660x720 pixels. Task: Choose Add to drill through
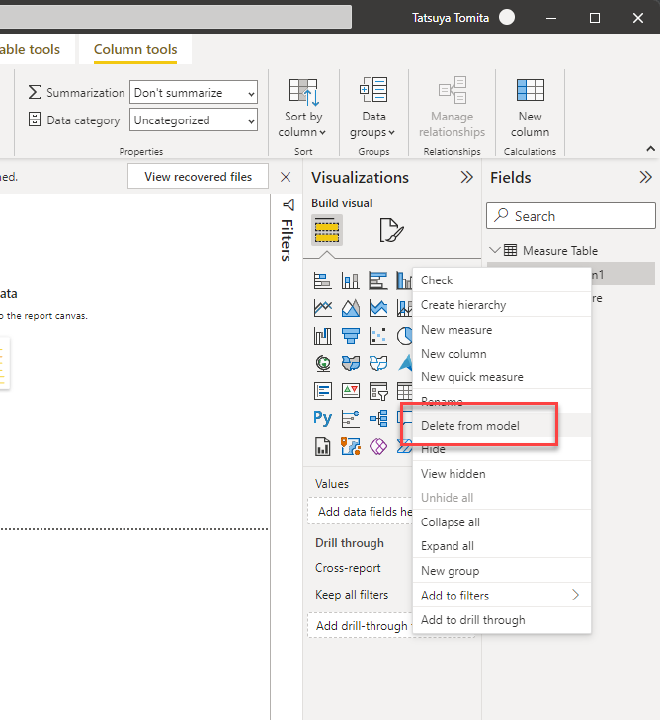[502, 620]
